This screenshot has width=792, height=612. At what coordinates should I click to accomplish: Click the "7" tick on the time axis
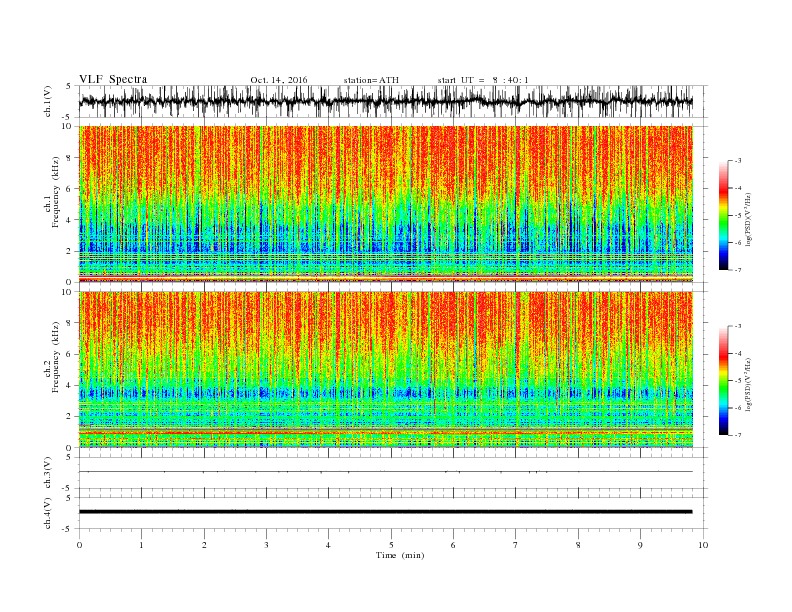point(516,545)
